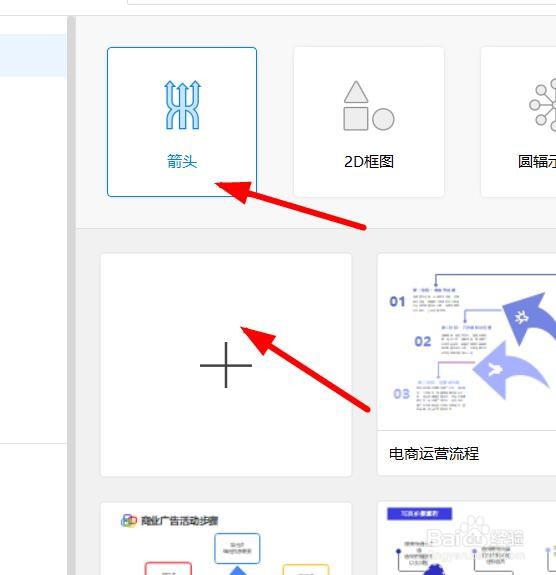Choose the 圆辐 radial diagram category
The image size is (556, 575).
coord(519,122)
